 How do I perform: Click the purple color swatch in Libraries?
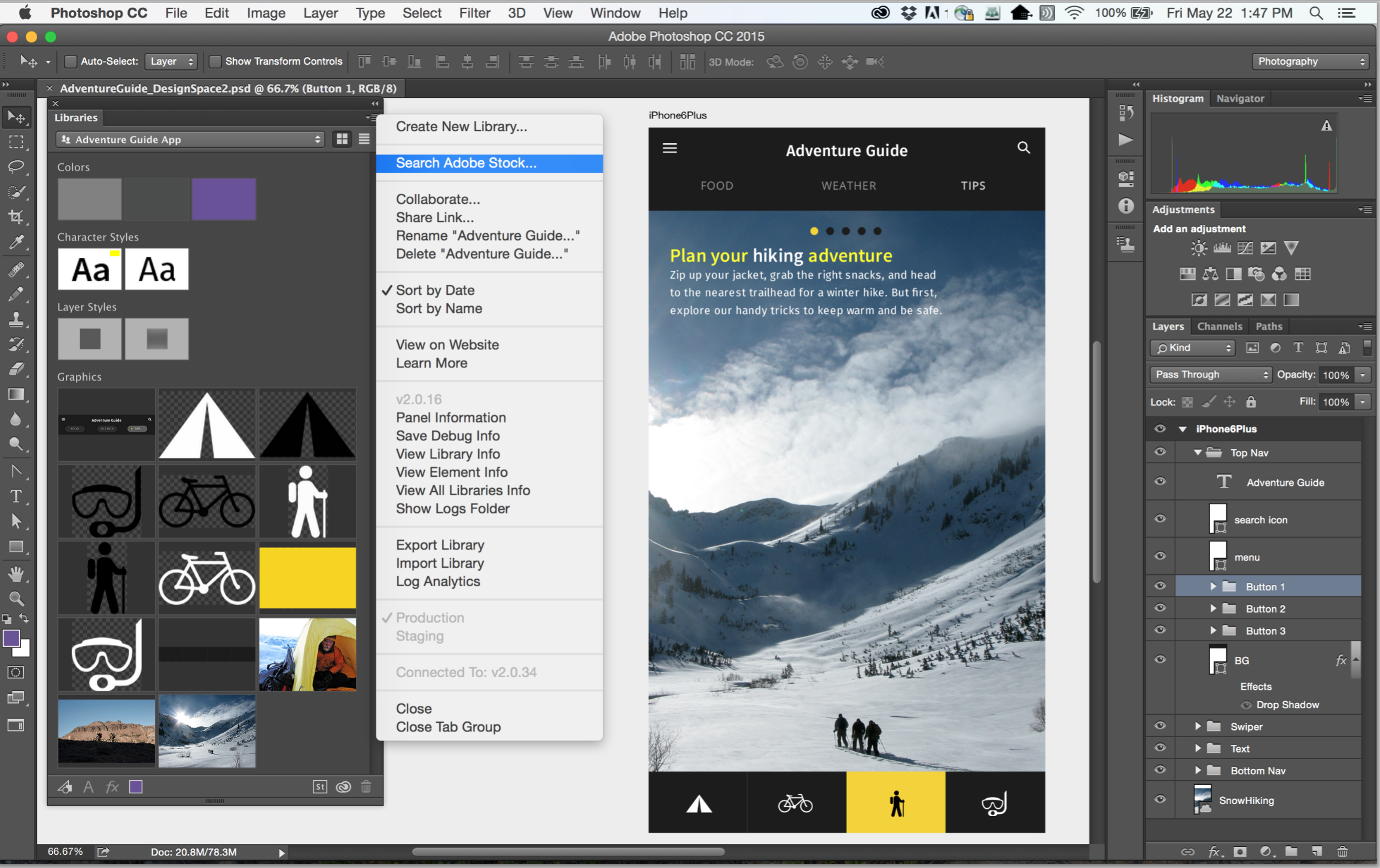click(x=224, y=199)
